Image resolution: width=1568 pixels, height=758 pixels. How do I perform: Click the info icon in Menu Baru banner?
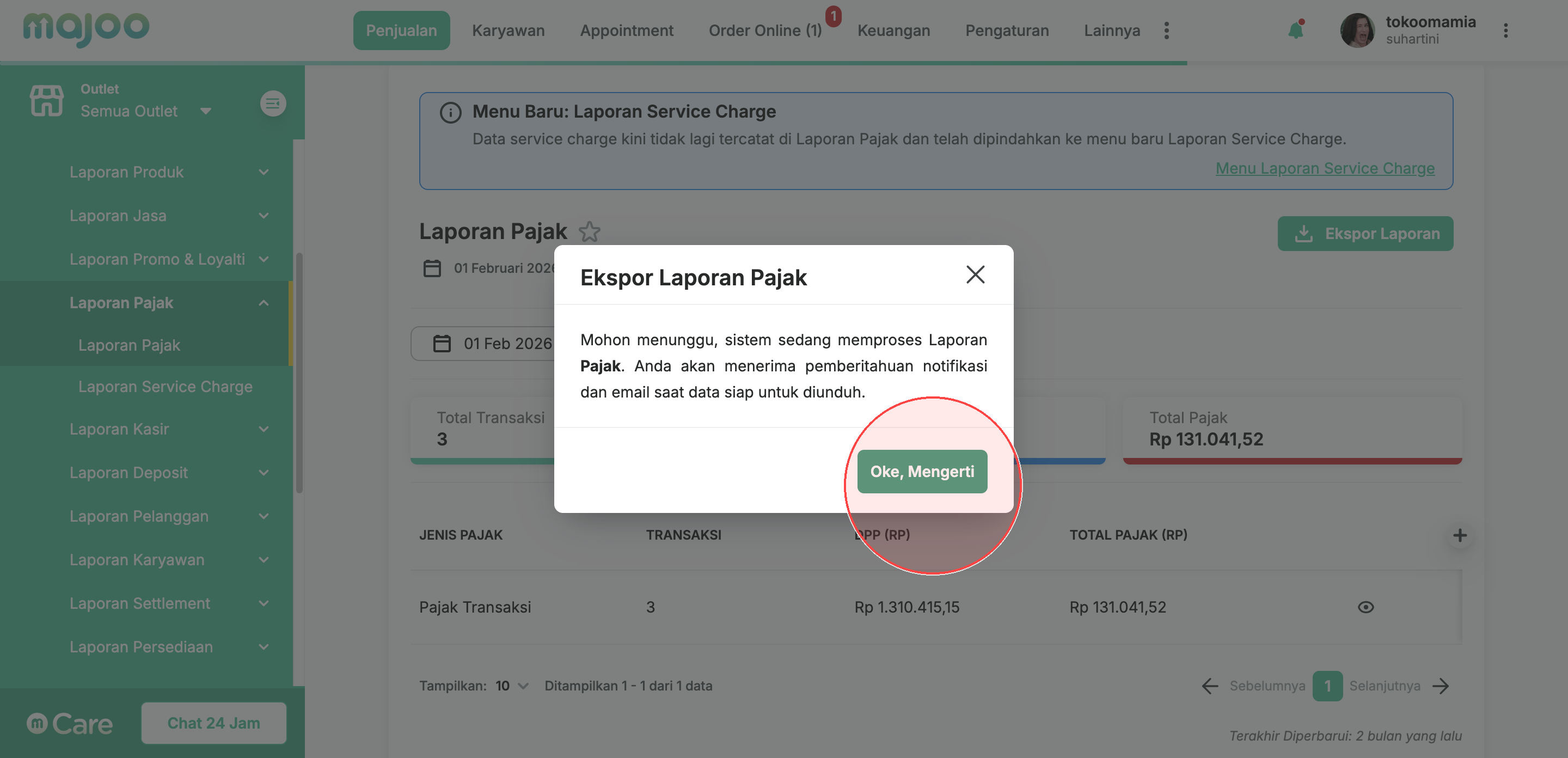[x=450, y=113]
